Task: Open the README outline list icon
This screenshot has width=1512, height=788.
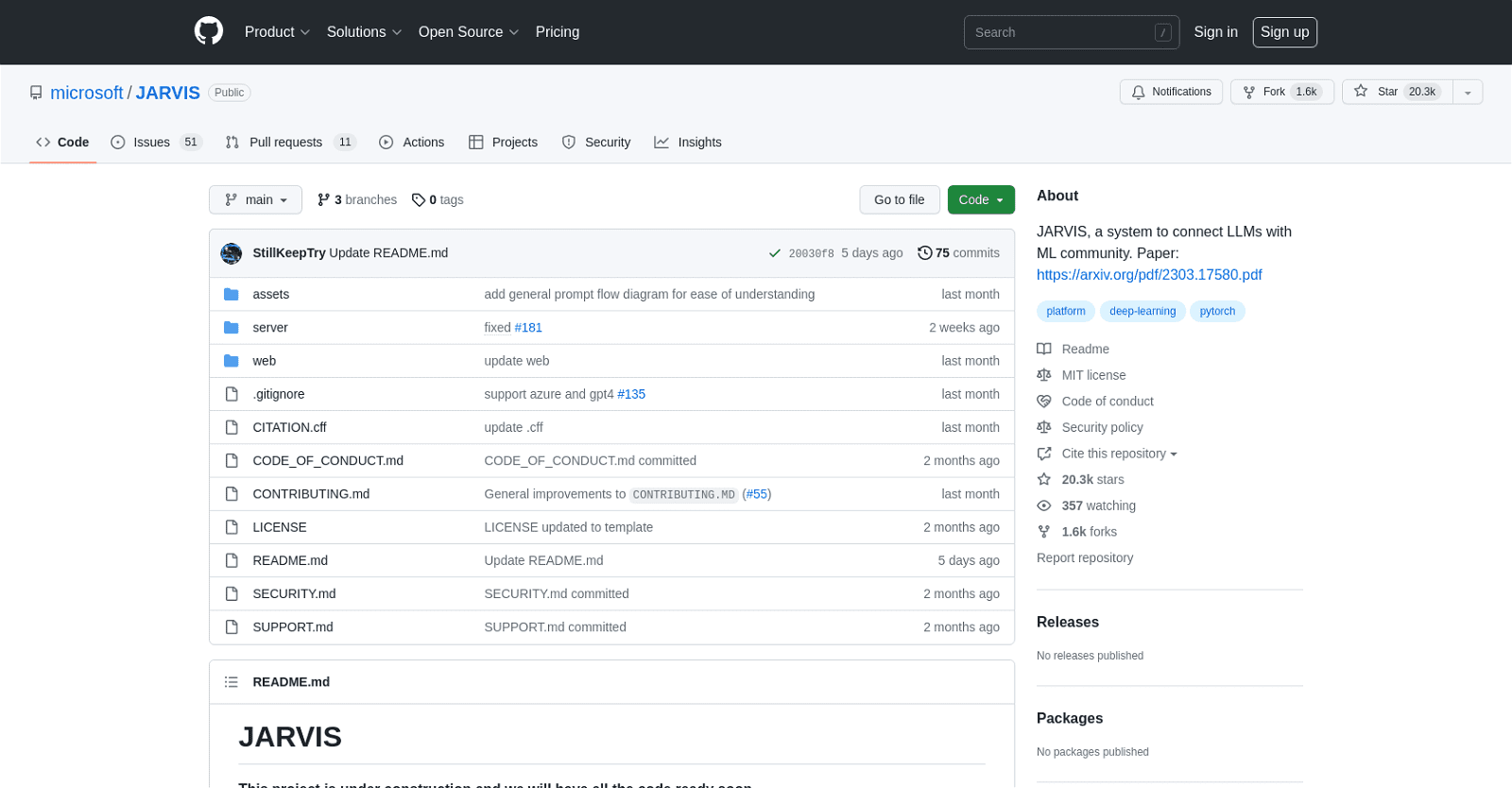Action: (x=232, y=682)
